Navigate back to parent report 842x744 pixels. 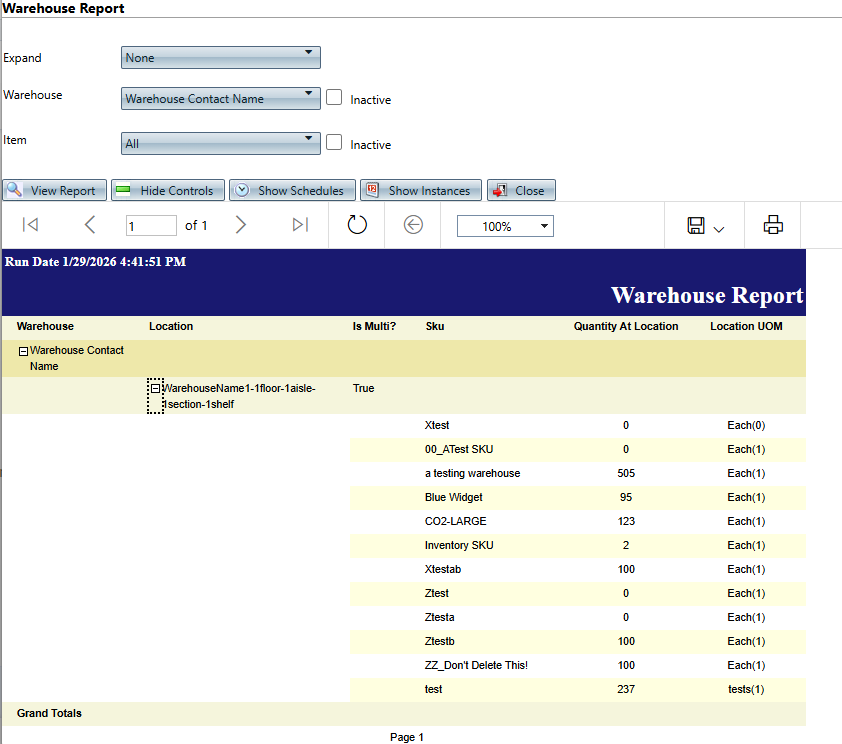pyautogui.click(x=413, y=225)
